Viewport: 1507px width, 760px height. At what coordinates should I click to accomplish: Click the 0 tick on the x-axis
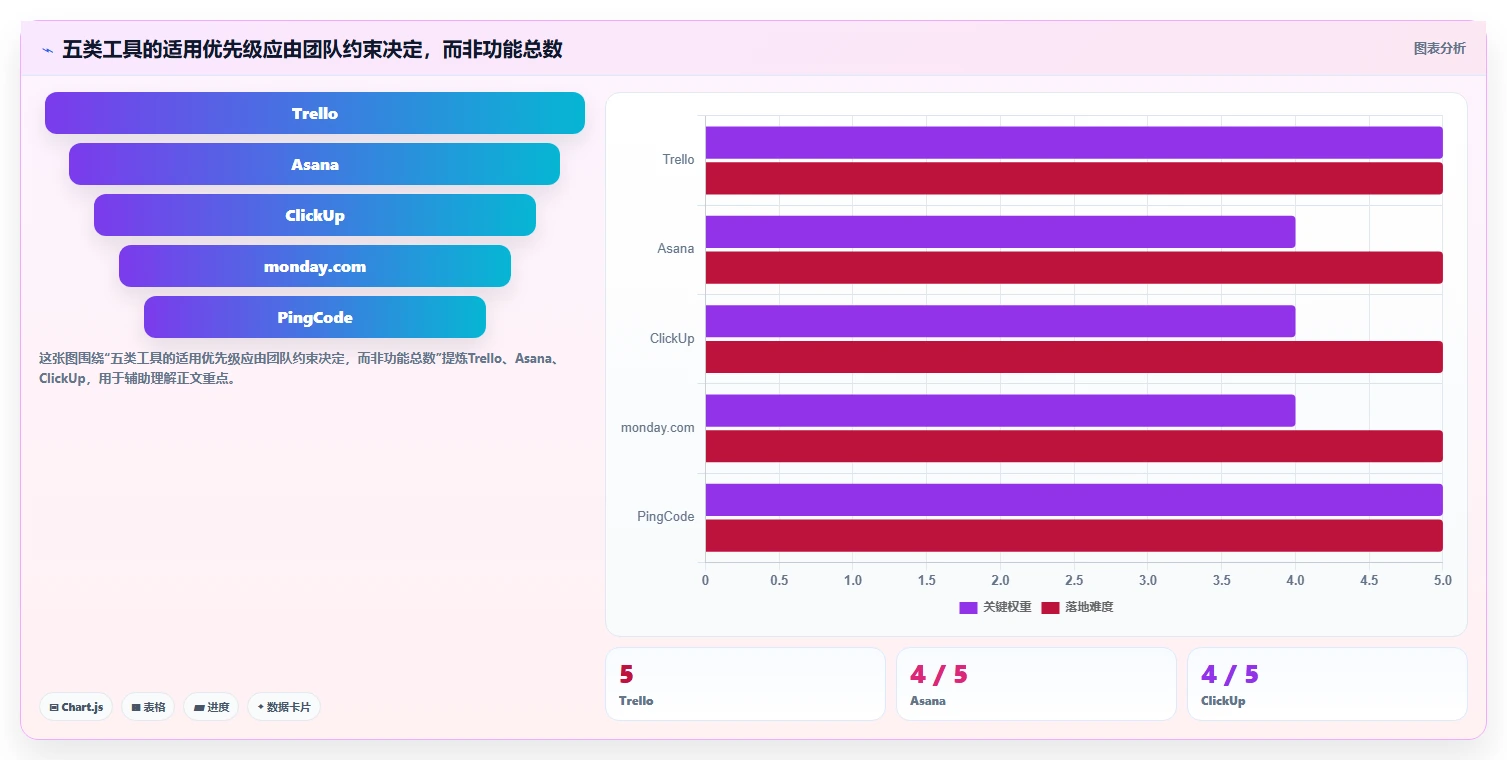click(705, 580)
